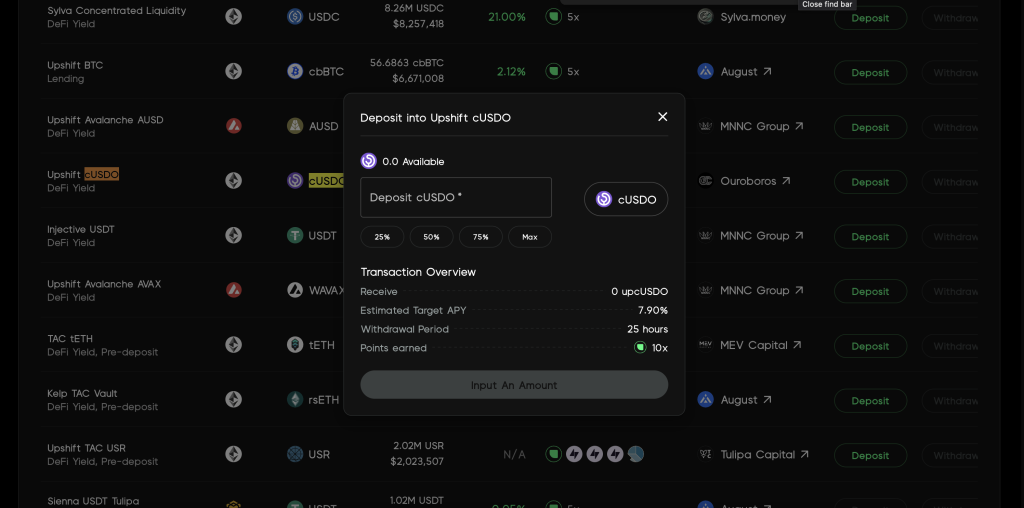1024x508 pixels.
Task: Click the Avalanche chain icon in Upshift Avalanche AUSD row
Action: coord(233,126)
